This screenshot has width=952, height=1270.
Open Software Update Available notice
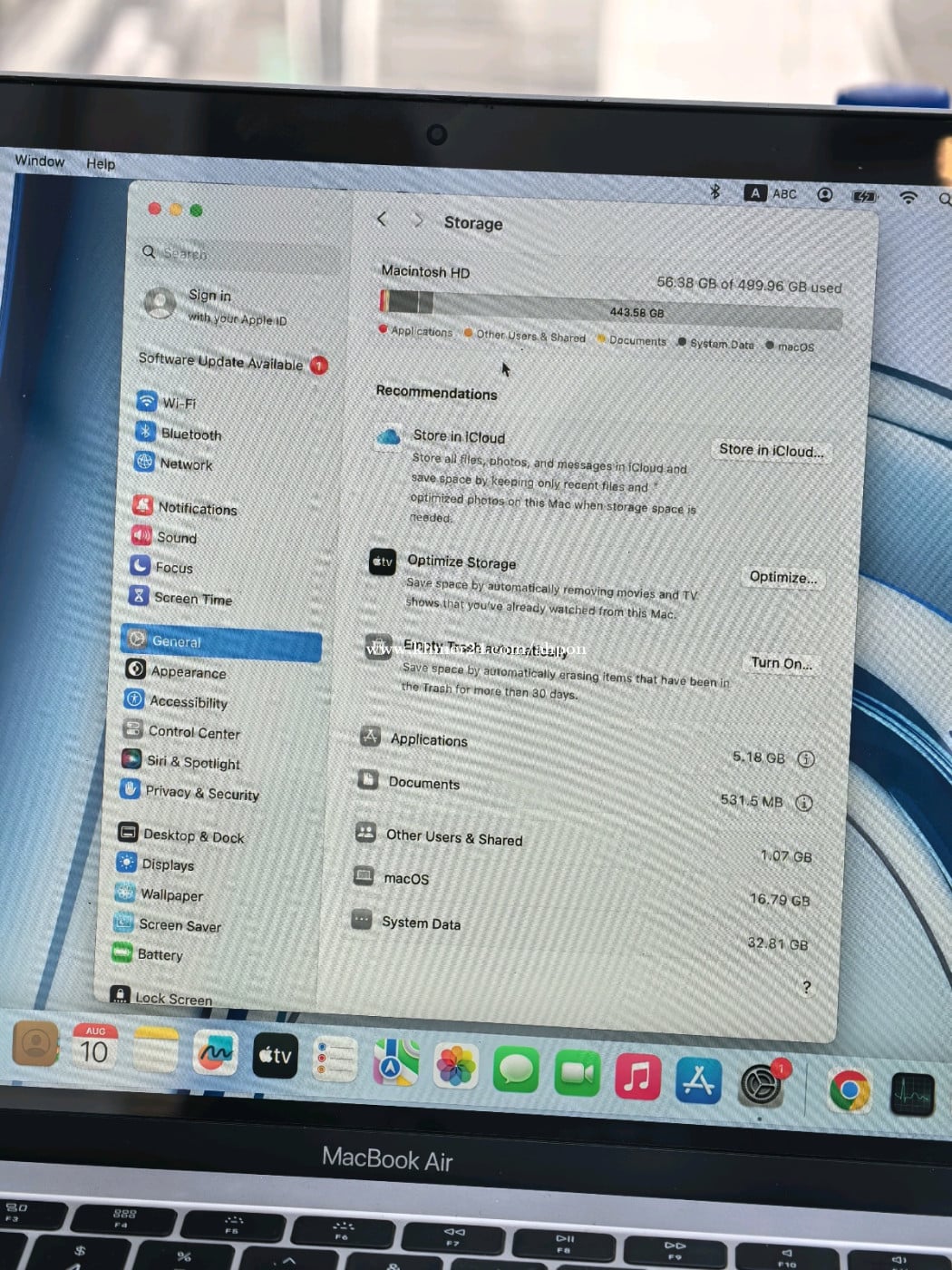coord(232,362)
